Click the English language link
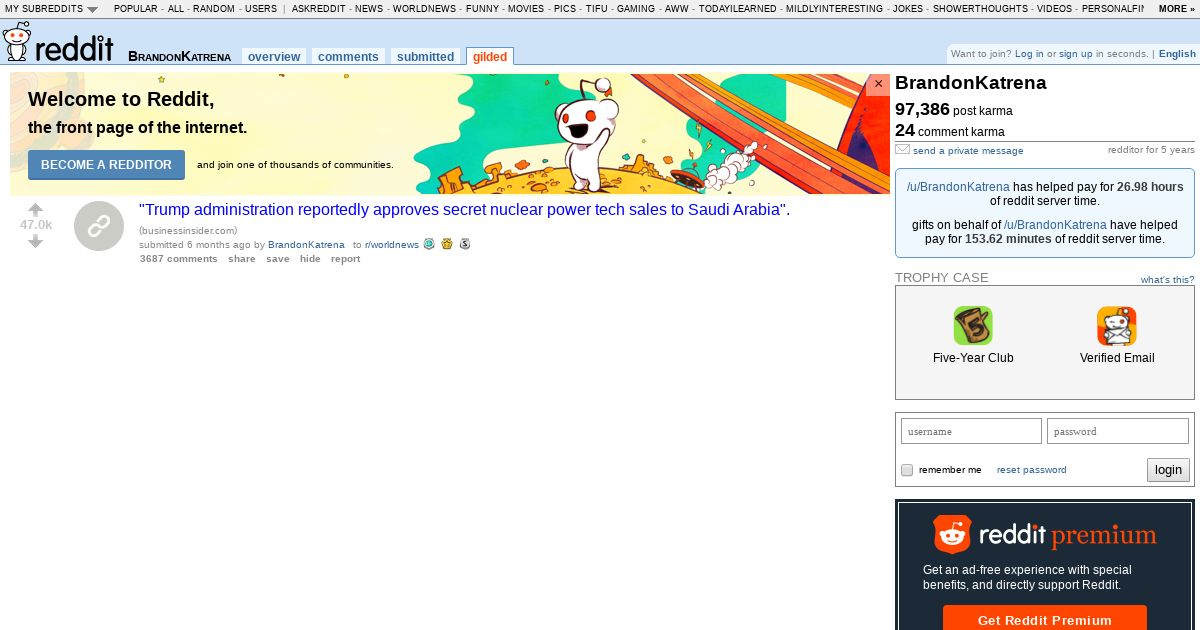Viewport: 1200px width, 630px height. (1177, 54)
